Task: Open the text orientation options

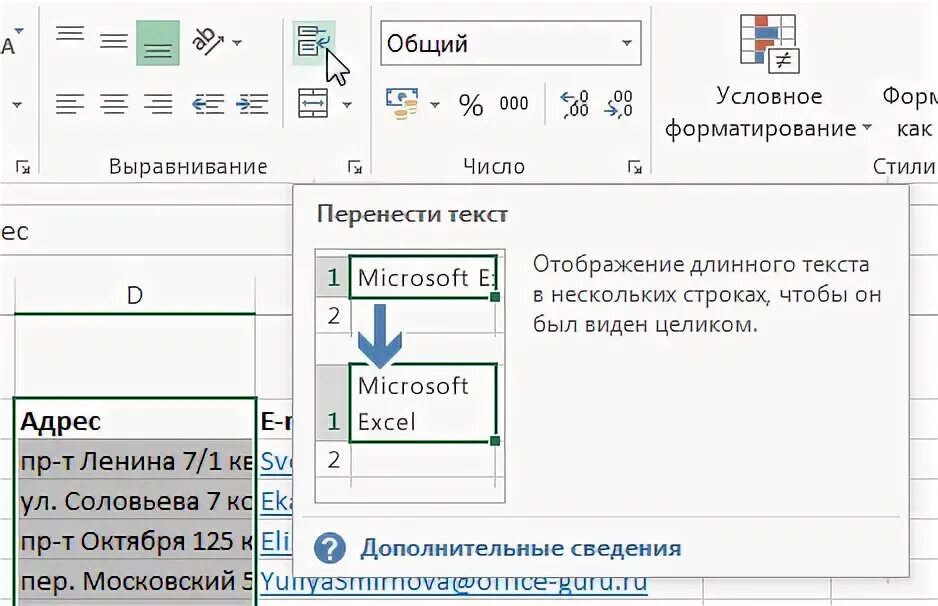Action: [207, 42]
